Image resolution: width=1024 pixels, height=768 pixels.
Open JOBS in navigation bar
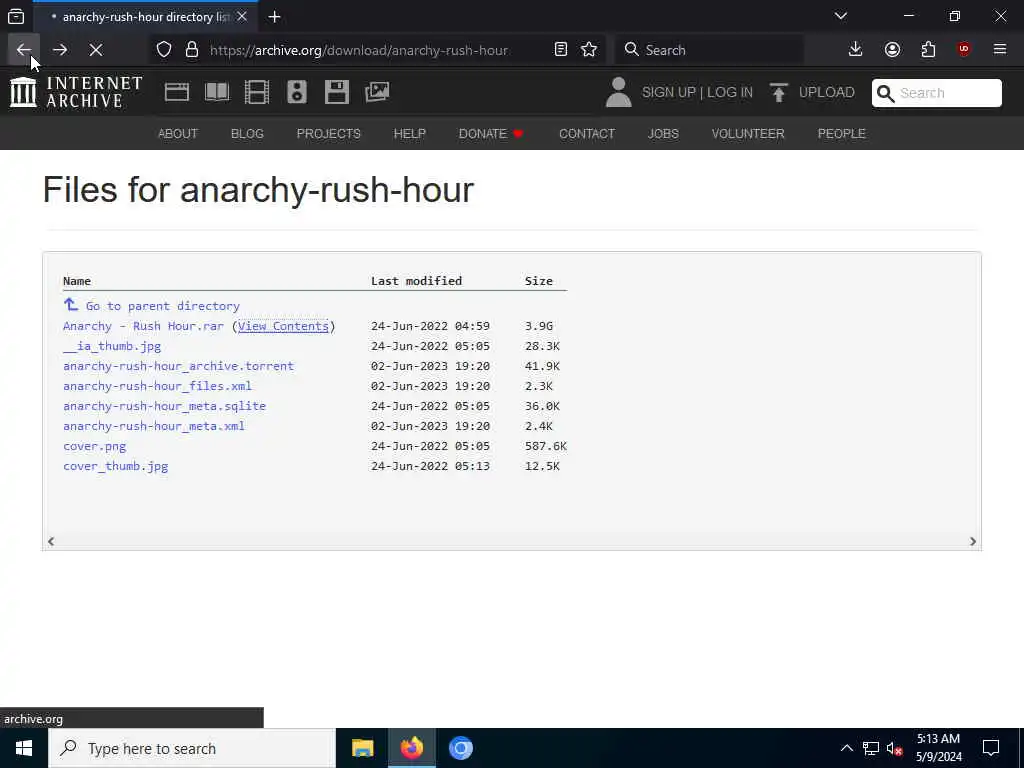pos(663,133)
